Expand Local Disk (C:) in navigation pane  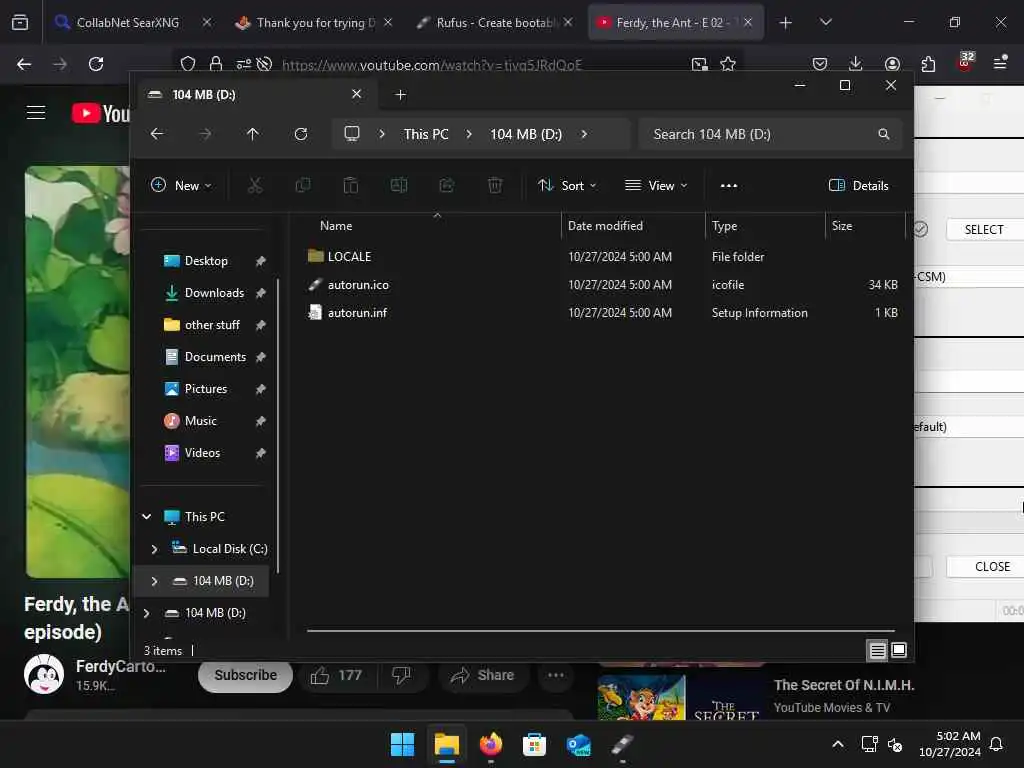point(154,549)
